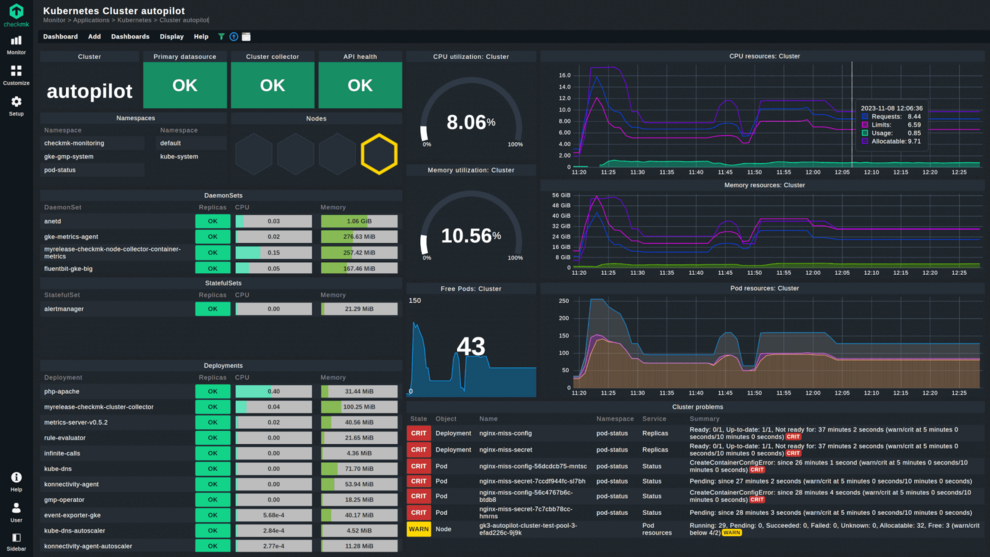Click the green filter funnel icon
Image resolution: width=990 pixels, height=557 pixels.
tap(221, 37)
